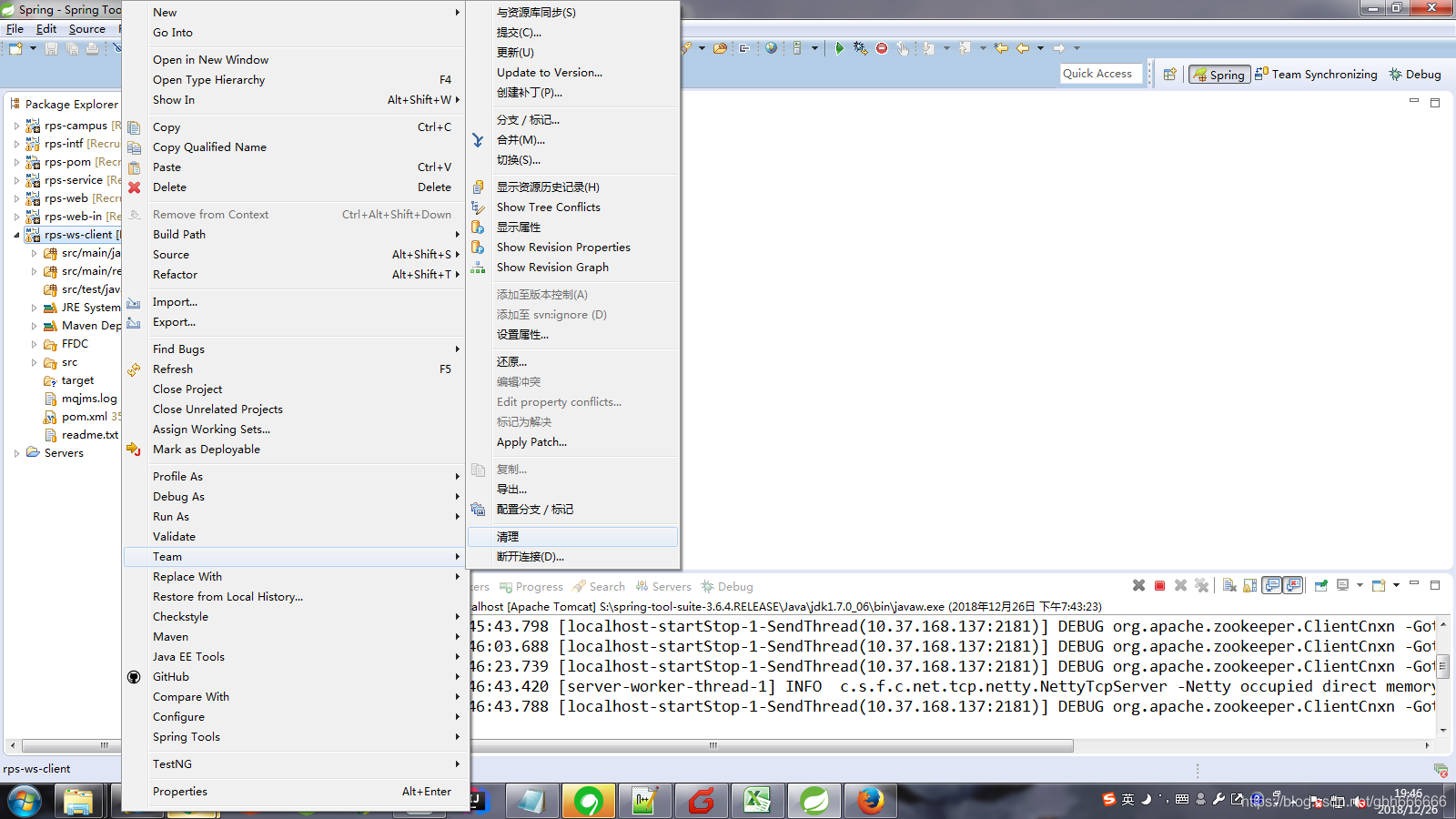Switch to the Debug perspective

pos(1415,75)
